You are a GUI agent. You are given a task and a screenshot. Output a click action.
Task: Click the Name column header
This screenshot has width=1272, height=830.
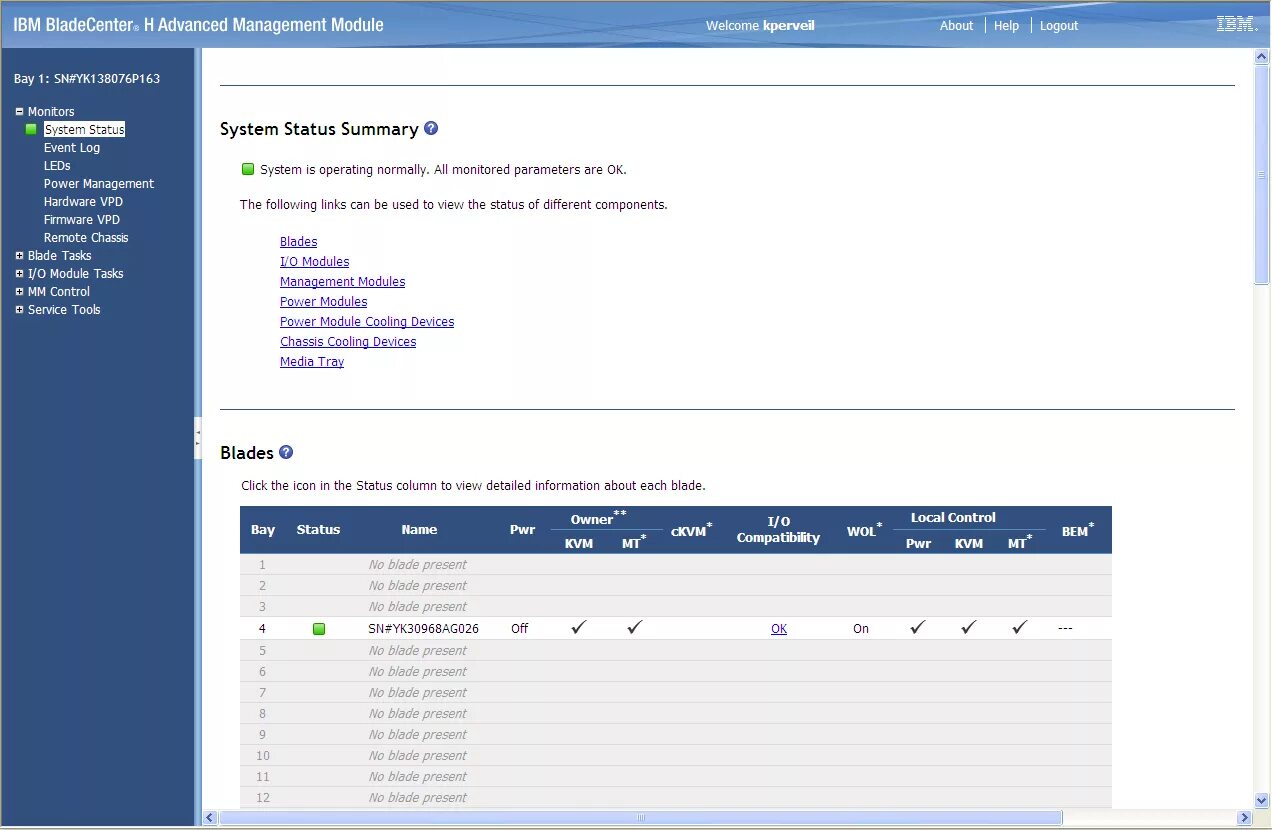(419, 530)
